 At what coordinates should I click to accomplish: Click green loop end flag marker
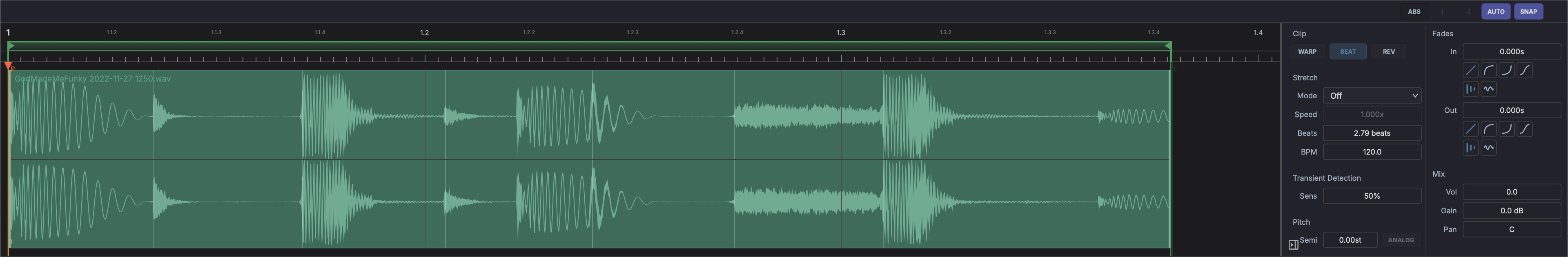1167,46
